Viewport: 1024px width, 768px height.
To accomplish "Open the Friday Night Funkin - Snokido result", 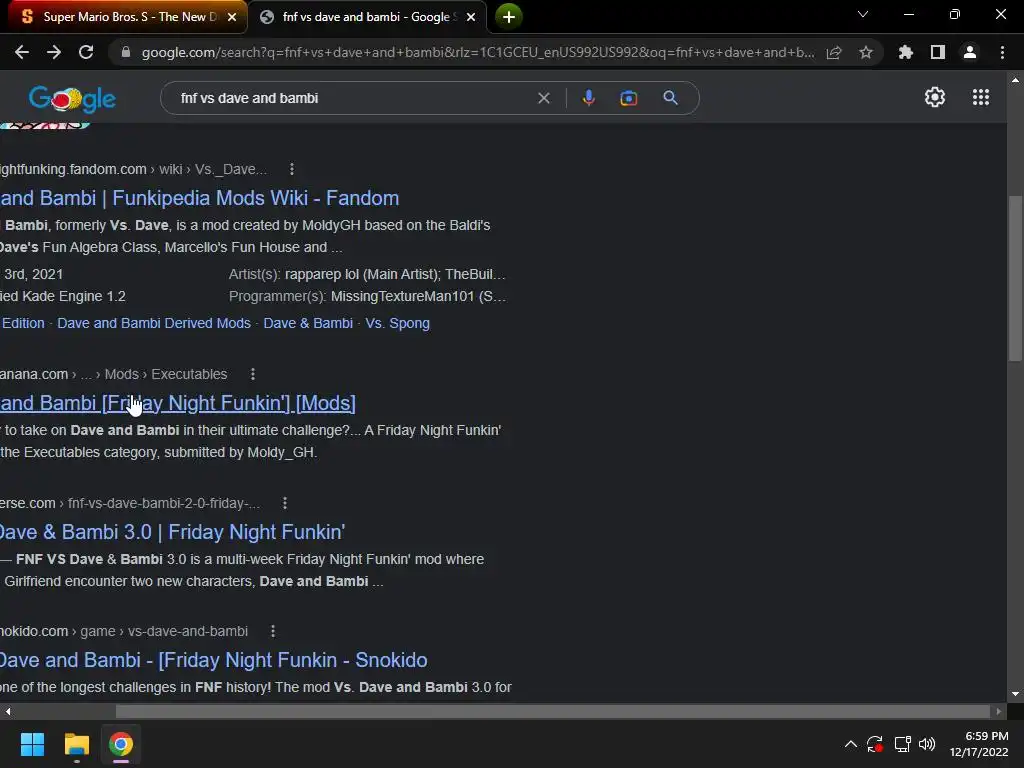I will click(x=214, y=660).
